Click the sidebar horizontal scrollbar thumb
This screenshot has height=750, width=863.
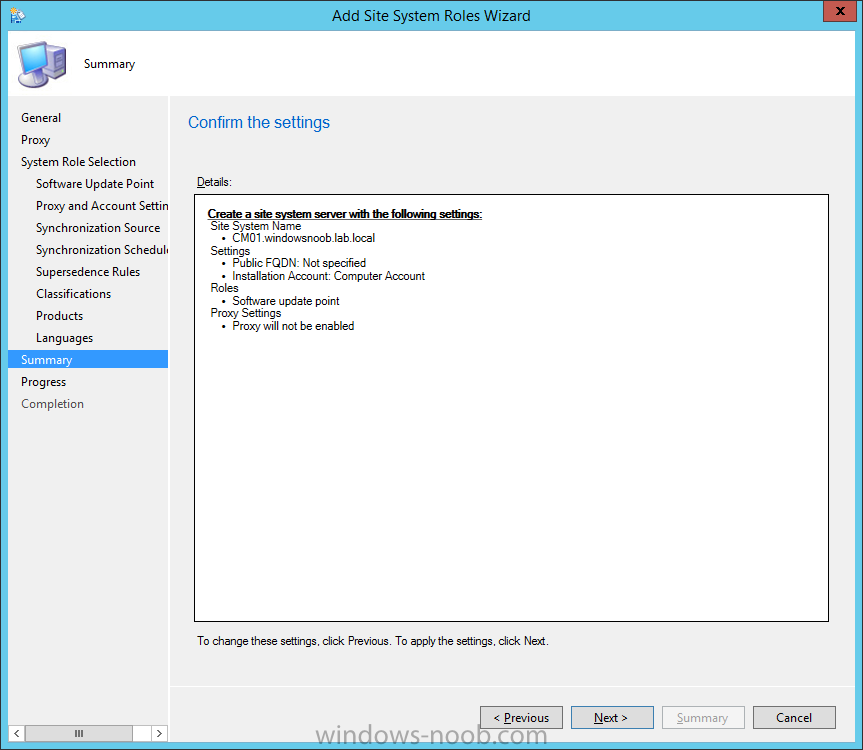tap(79, 733)
